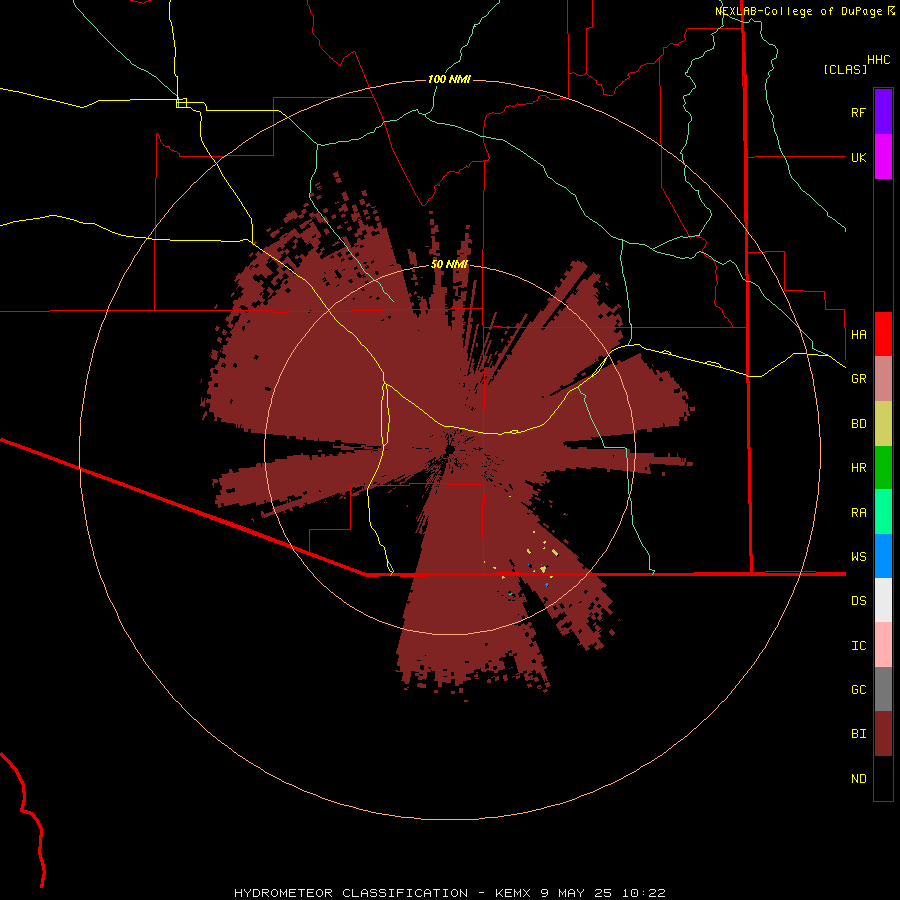Click the RF legend label

858,112
